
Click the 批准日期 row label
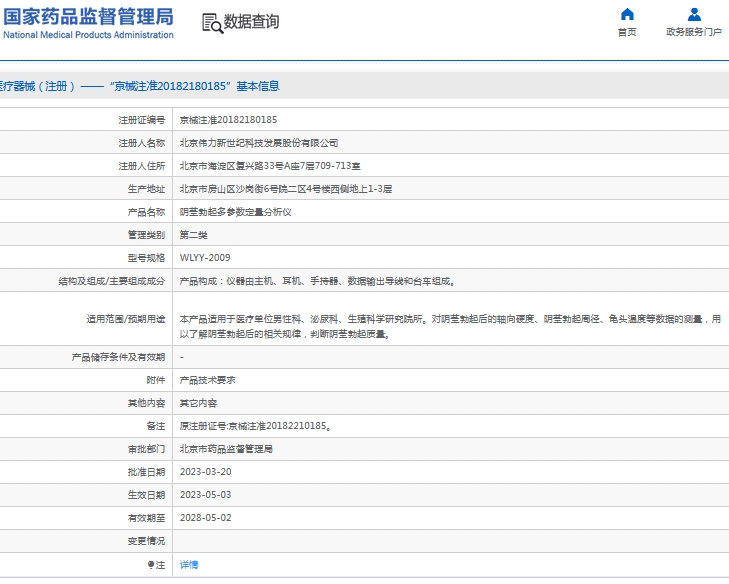(146, 472)
